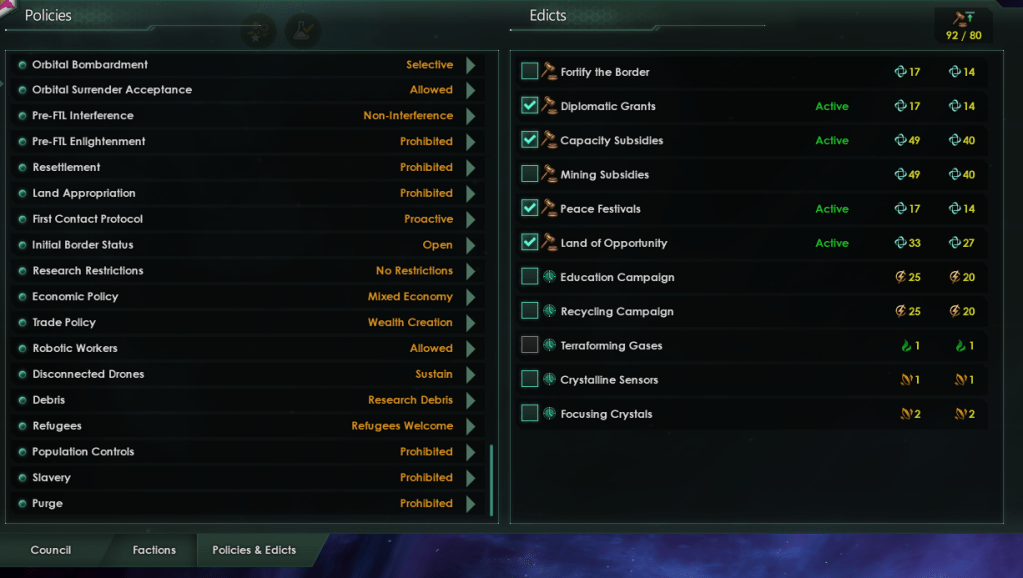Click the Land of Opportunity edict name

click(613, 243)
